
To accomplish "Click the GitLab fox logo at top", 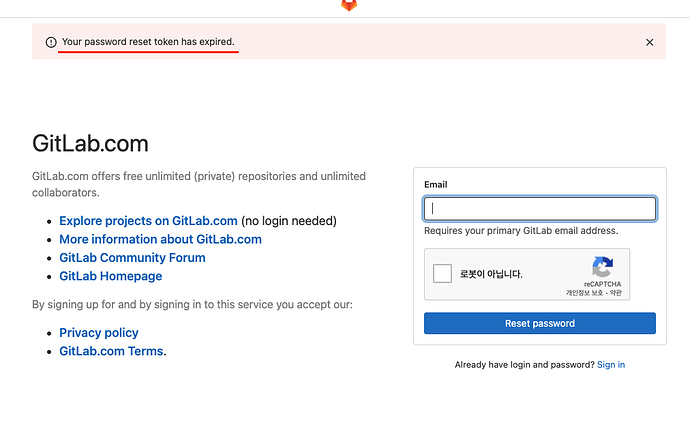I will [348, 5].
